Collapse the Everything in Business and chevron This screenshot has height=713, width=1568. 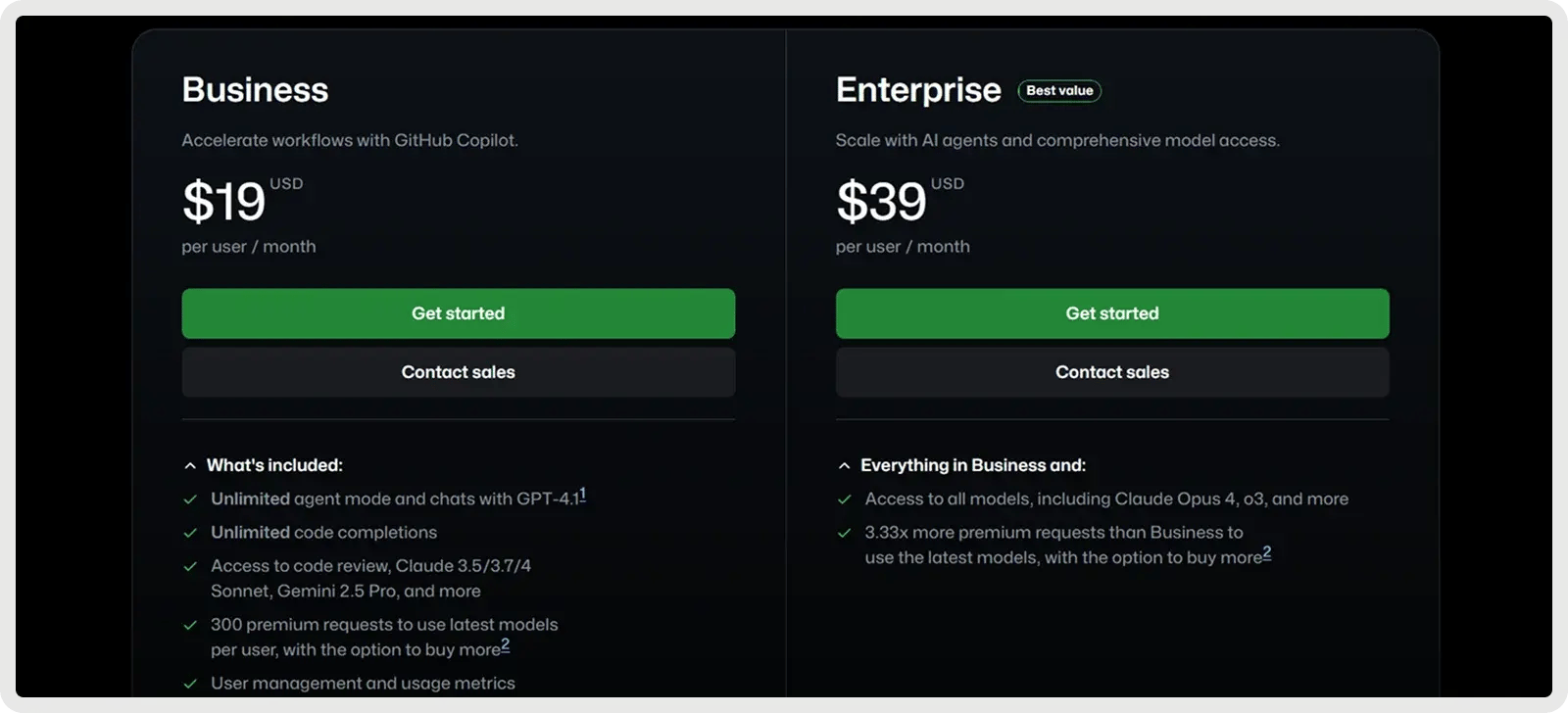(x=844, y=466)
